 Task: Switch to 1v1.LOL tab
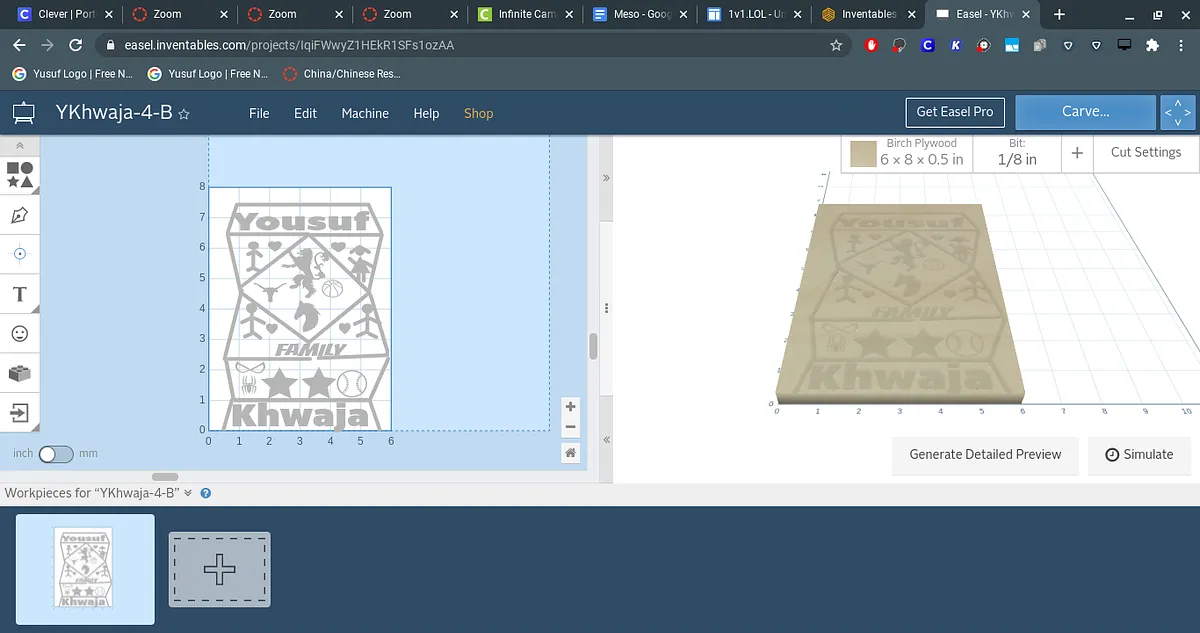pos(755,14)
